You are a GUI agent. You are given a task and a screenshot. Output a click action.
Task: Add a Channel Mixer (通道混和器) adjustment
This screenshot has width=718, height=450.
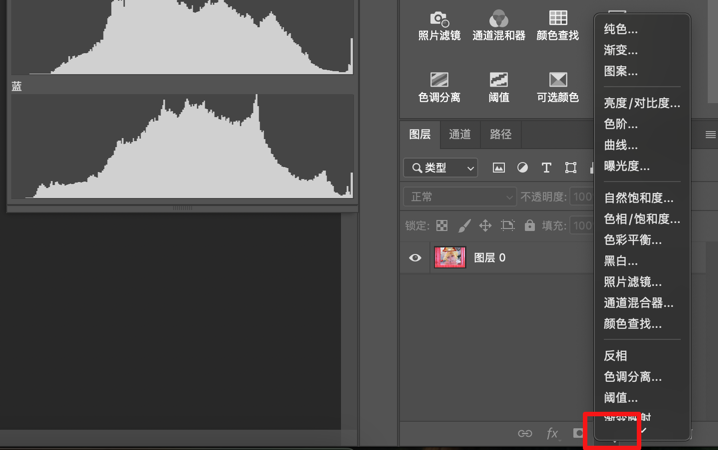tap(498, 20)
